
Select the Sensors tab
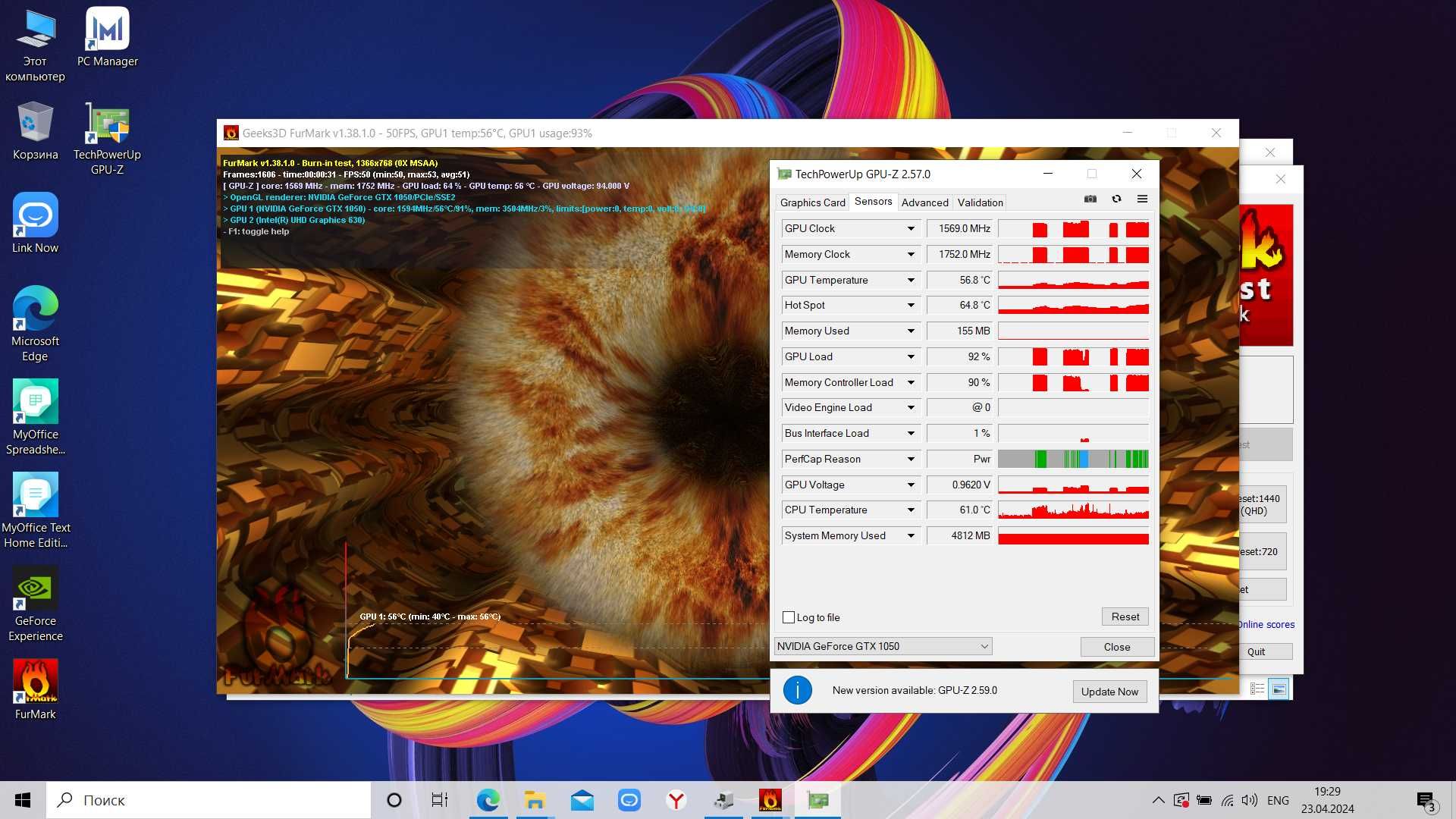click(873, 202)
